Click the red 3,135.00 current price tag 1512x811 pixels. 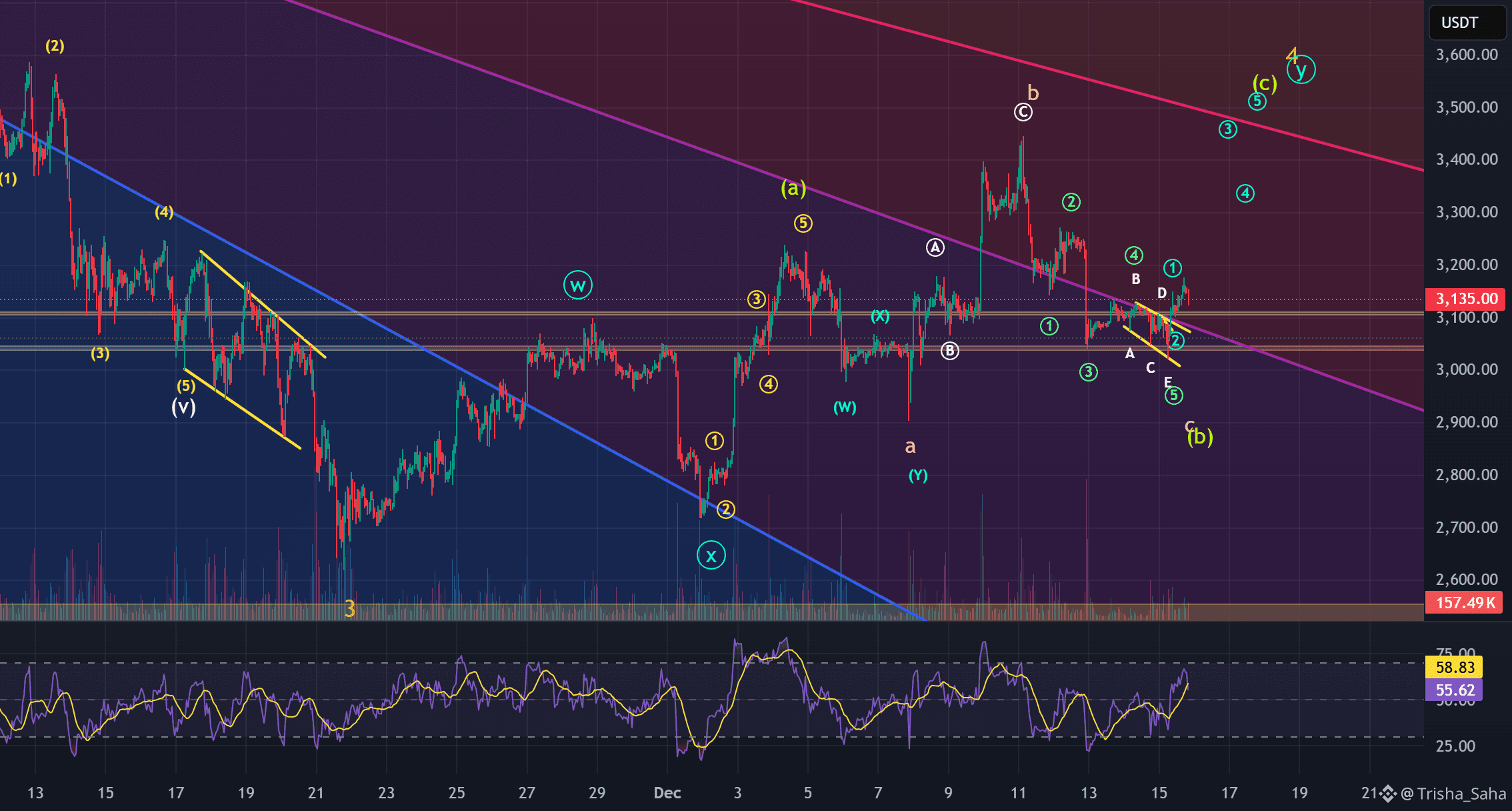click(x=1464, y=299)
